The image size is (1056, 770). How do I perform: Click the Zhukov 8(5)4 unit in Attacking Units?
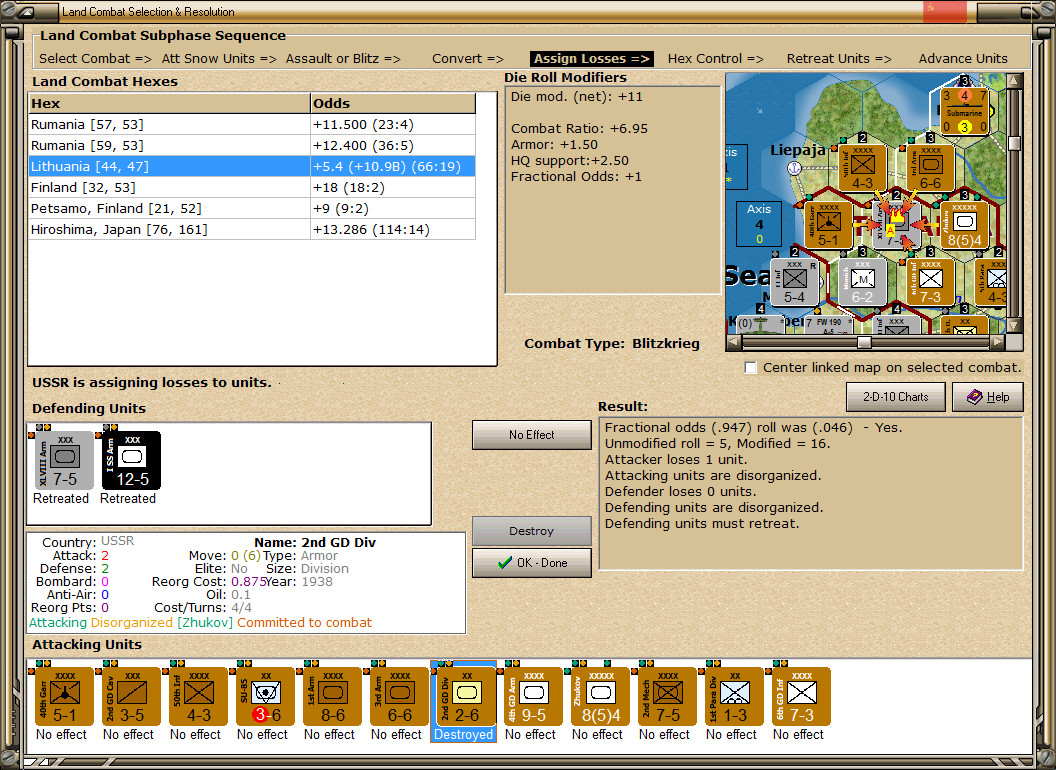(x=600, y=695)
